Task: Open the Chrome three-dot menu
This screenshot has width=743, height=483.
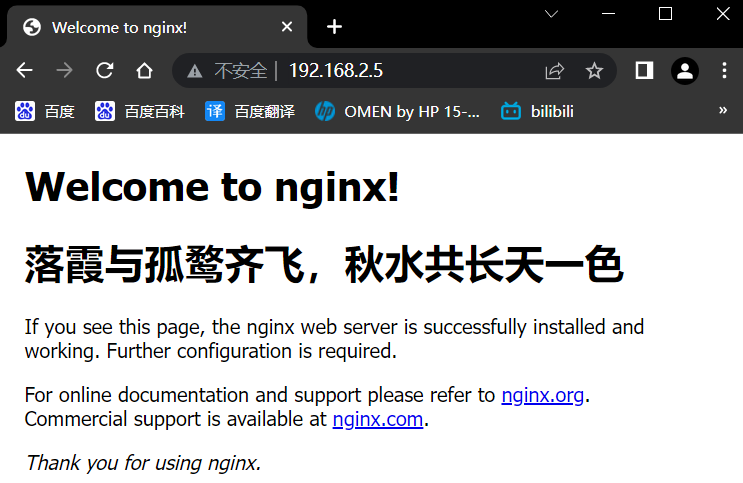Action: coord(724,71)
